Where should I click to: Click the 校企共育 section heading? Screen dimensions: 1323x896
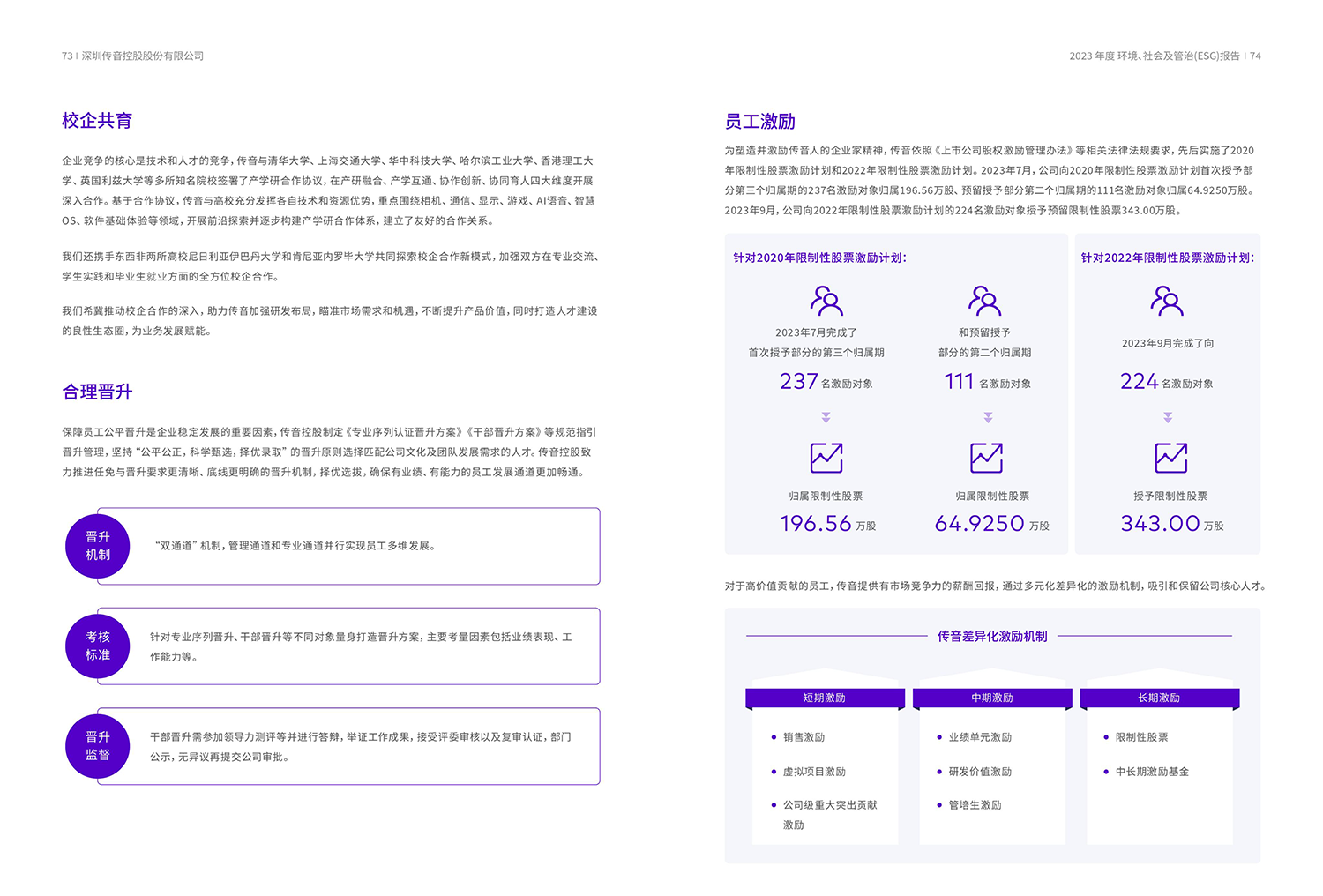tap(97, 121)
